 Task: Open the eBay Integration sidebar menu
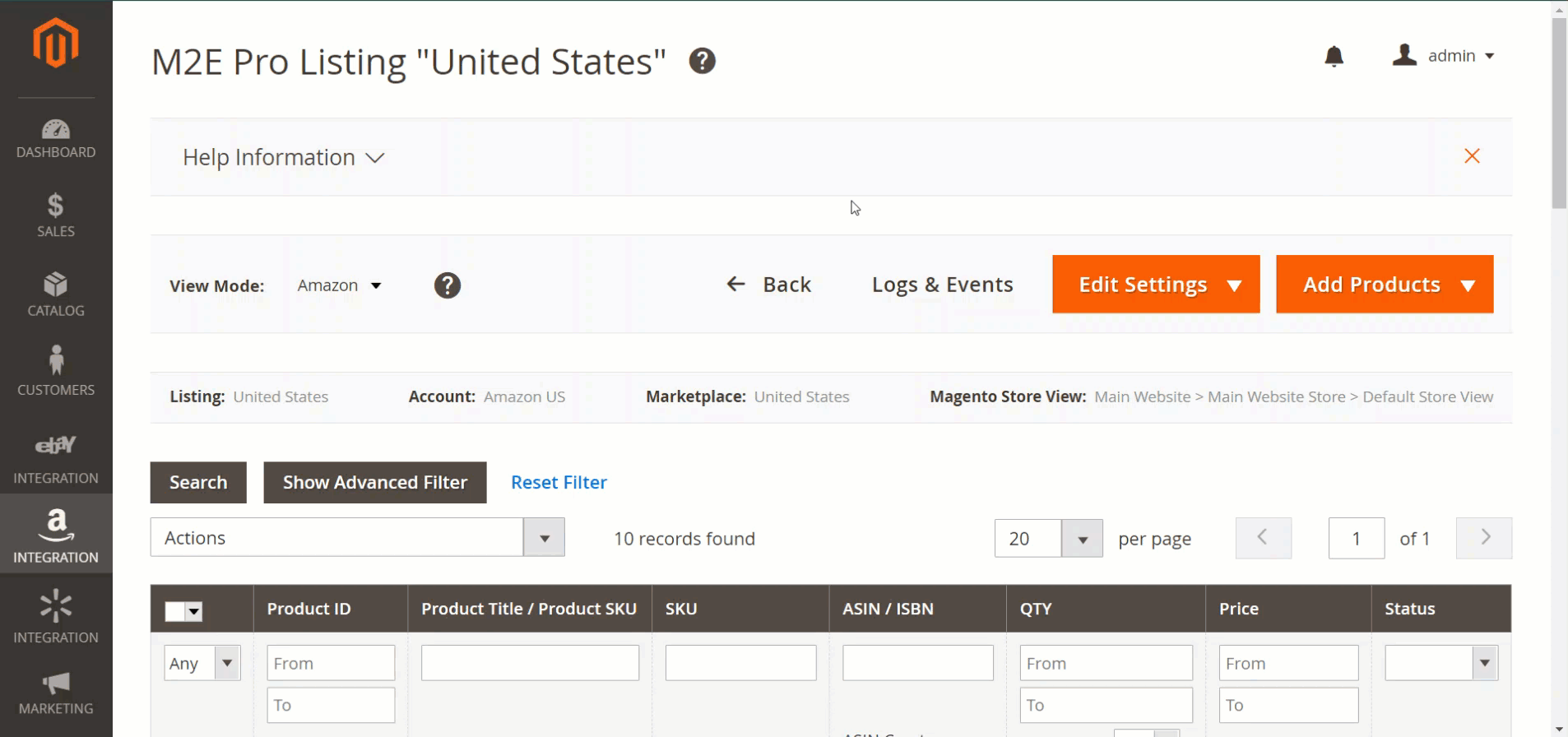[x=56, y=460]
